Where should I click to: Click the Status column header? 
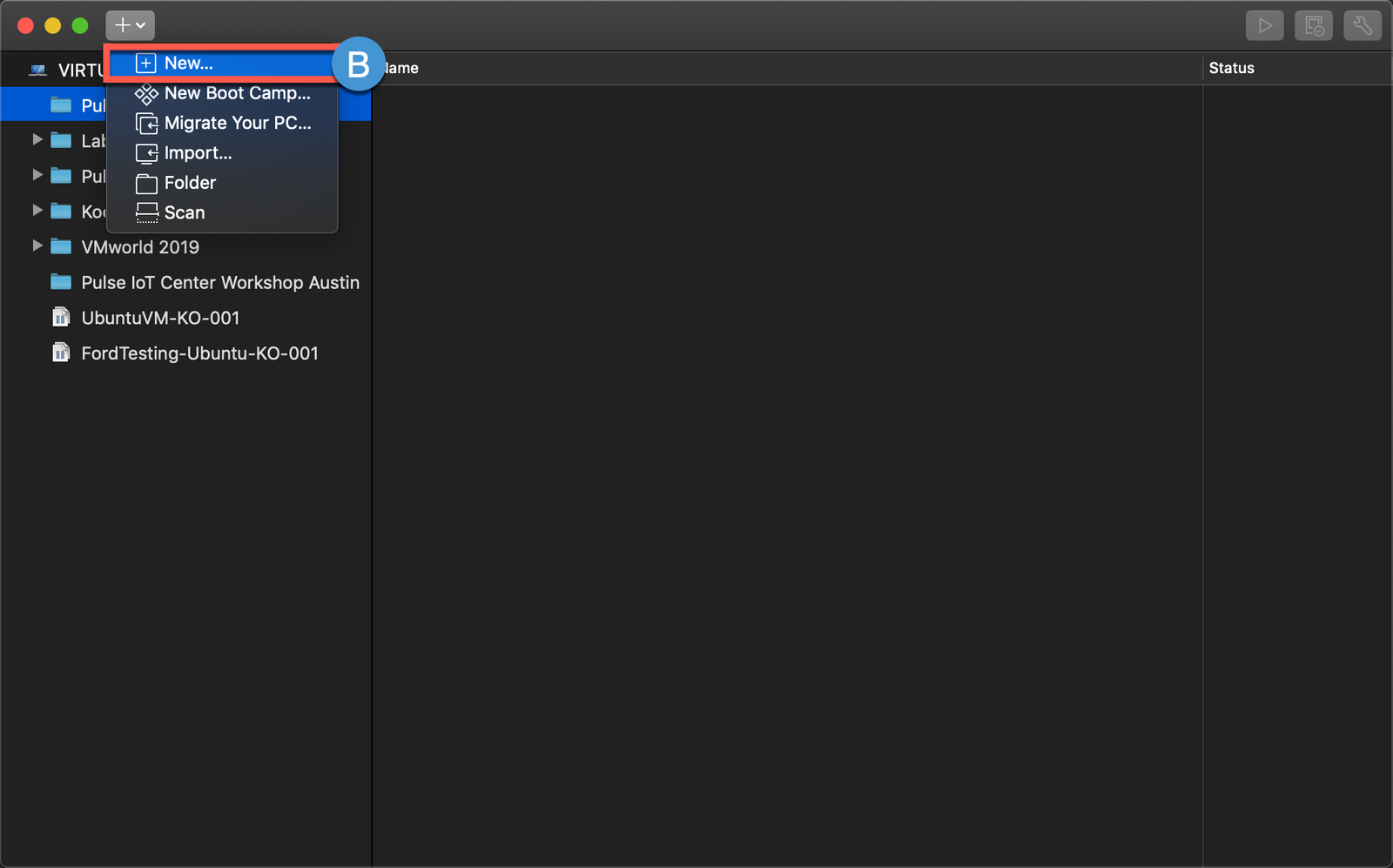pos(1231,68)
